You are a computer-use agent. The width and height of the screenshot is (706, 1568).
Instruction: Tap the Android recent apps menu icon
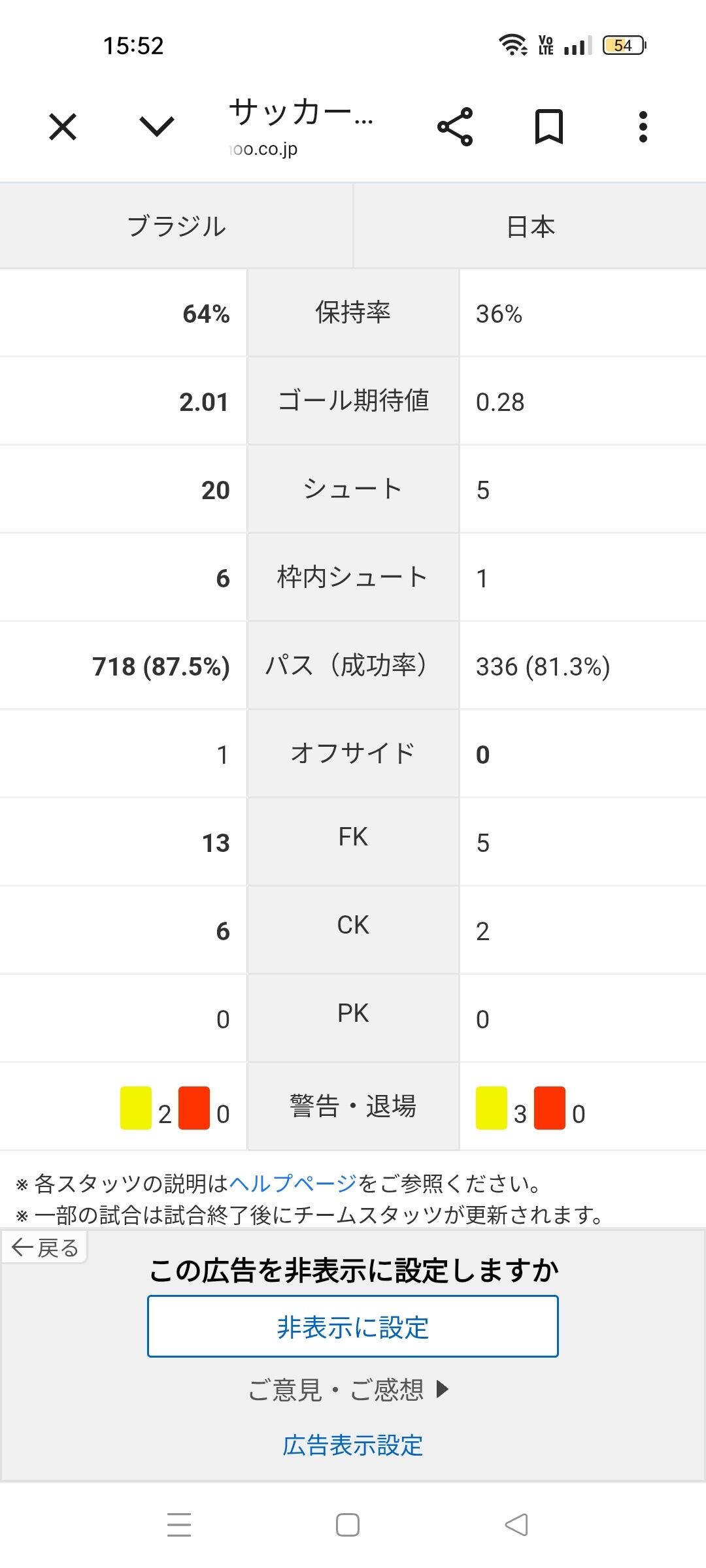click(x=179, y=1524)
